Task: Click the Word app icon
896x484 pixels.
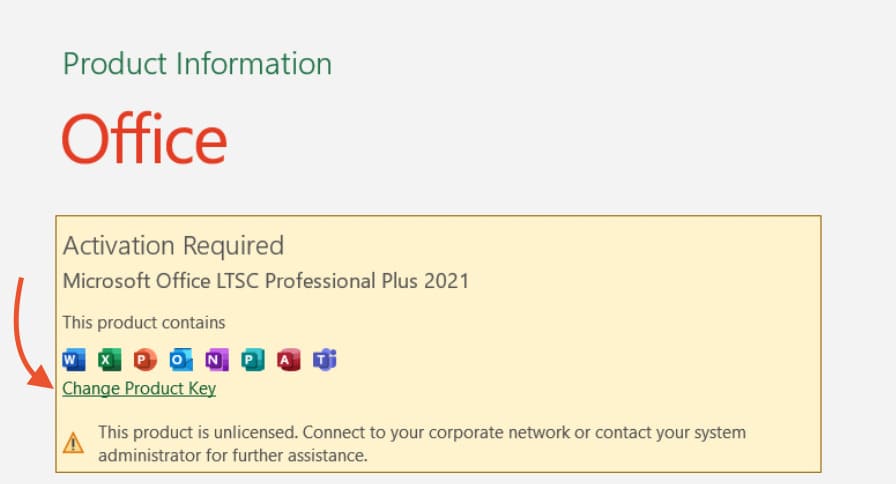Action: click(x=73, y=360)
